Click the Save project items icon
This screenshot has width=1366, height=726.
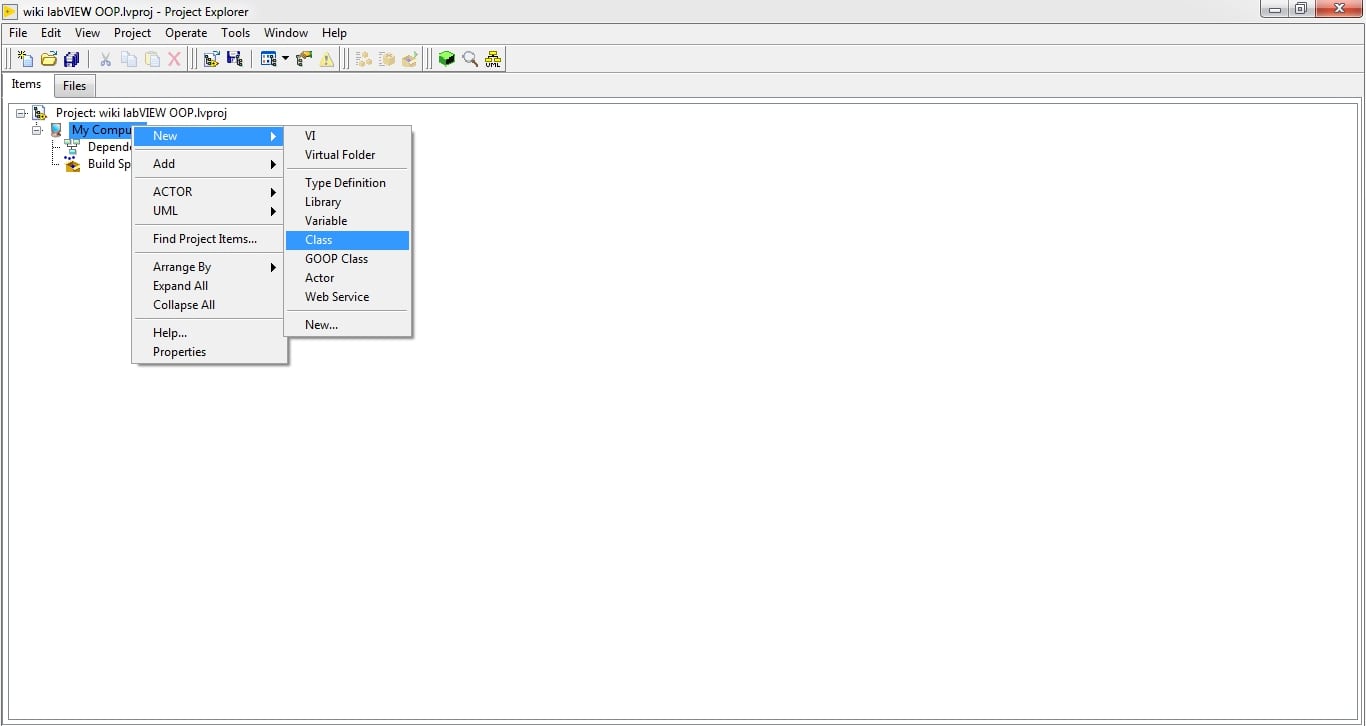[234, 59]
